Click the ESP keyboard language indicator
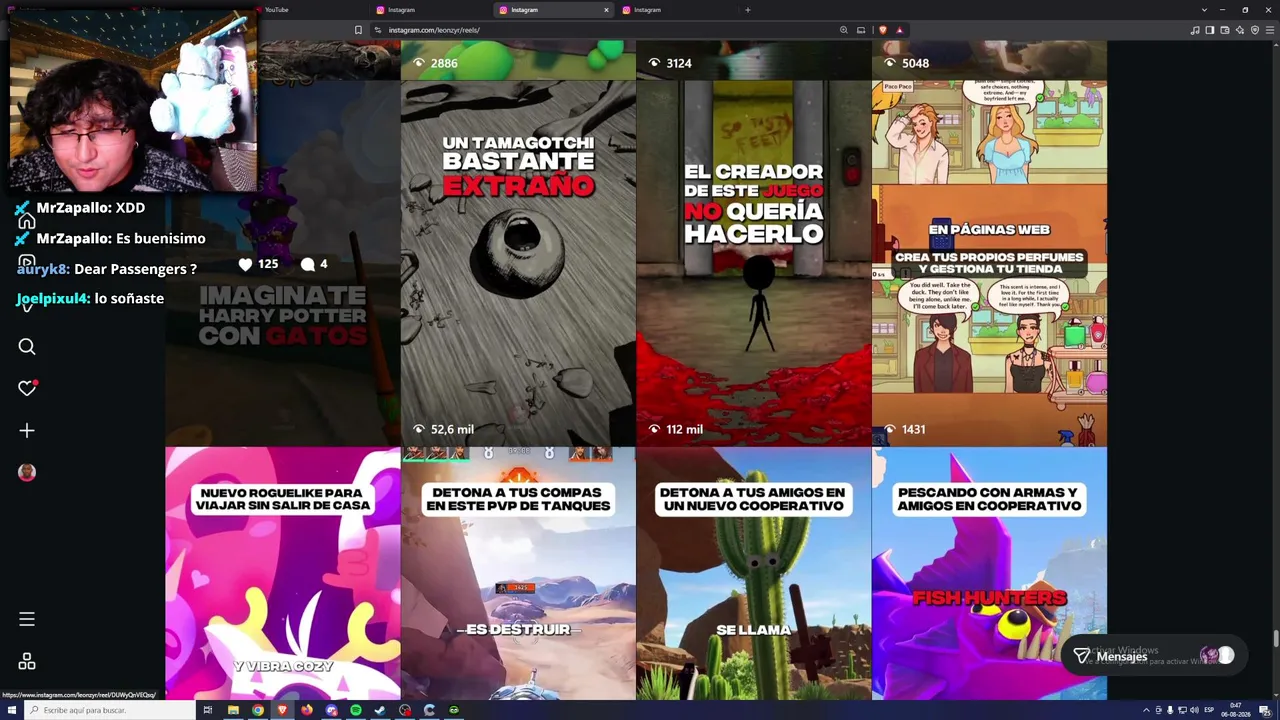Image resolution: width=1280 pixels, height=720 pixels. point(1209,710)
